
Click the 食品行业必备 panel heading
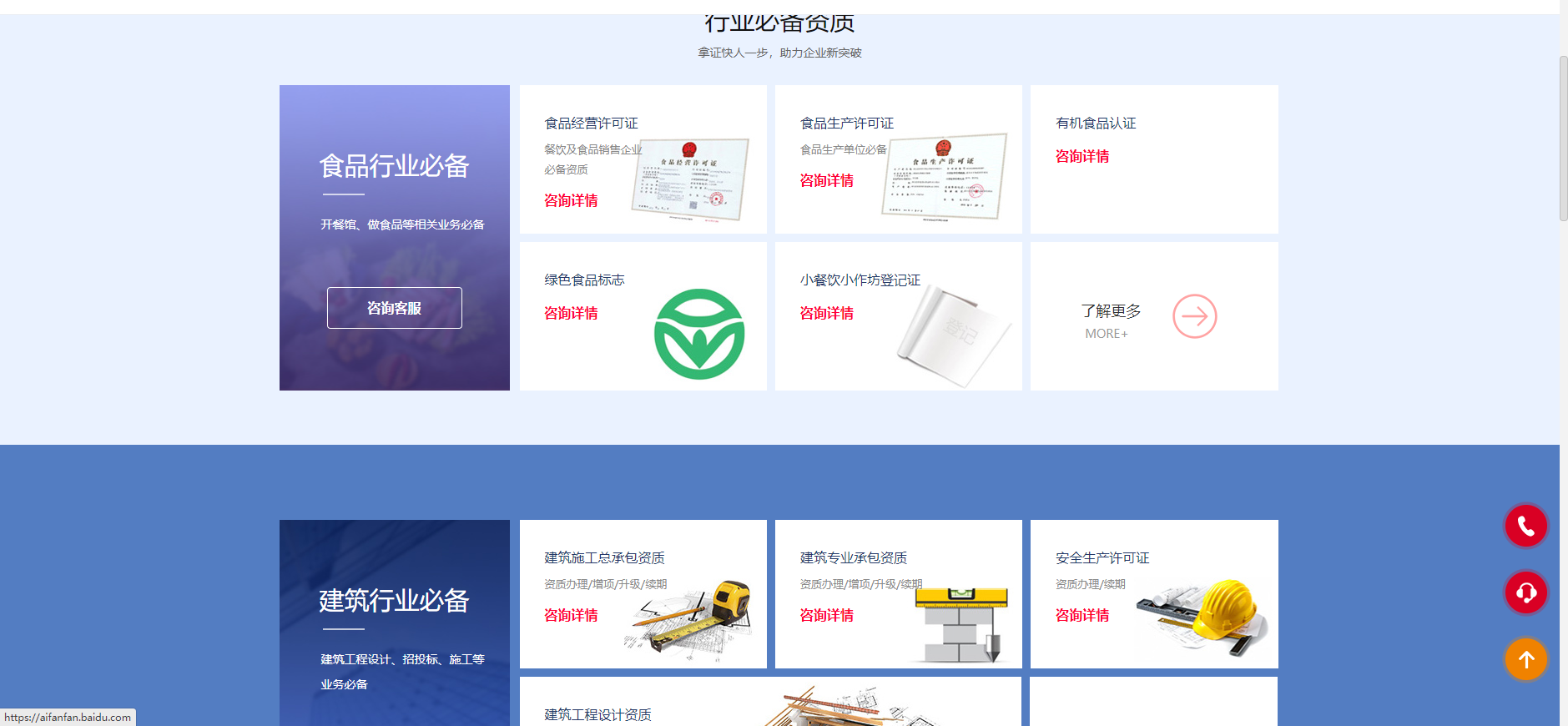point(394,166)
